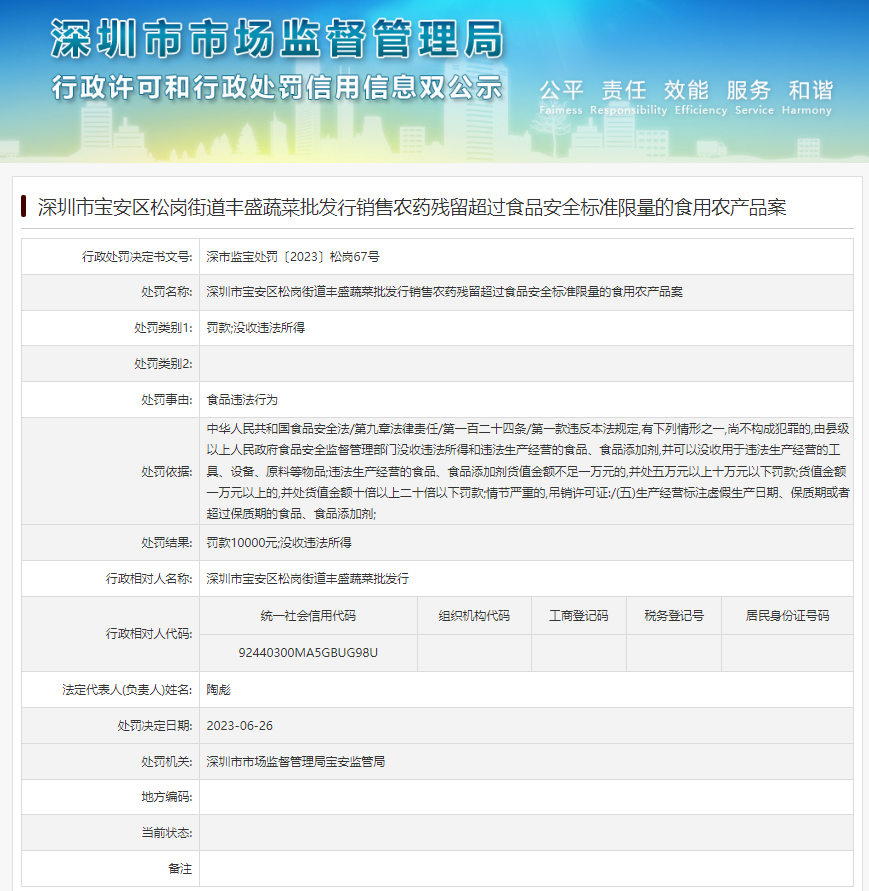Screen dimensions: 869x891
Task: Click the 处罚结果 label
Action: 167,543
